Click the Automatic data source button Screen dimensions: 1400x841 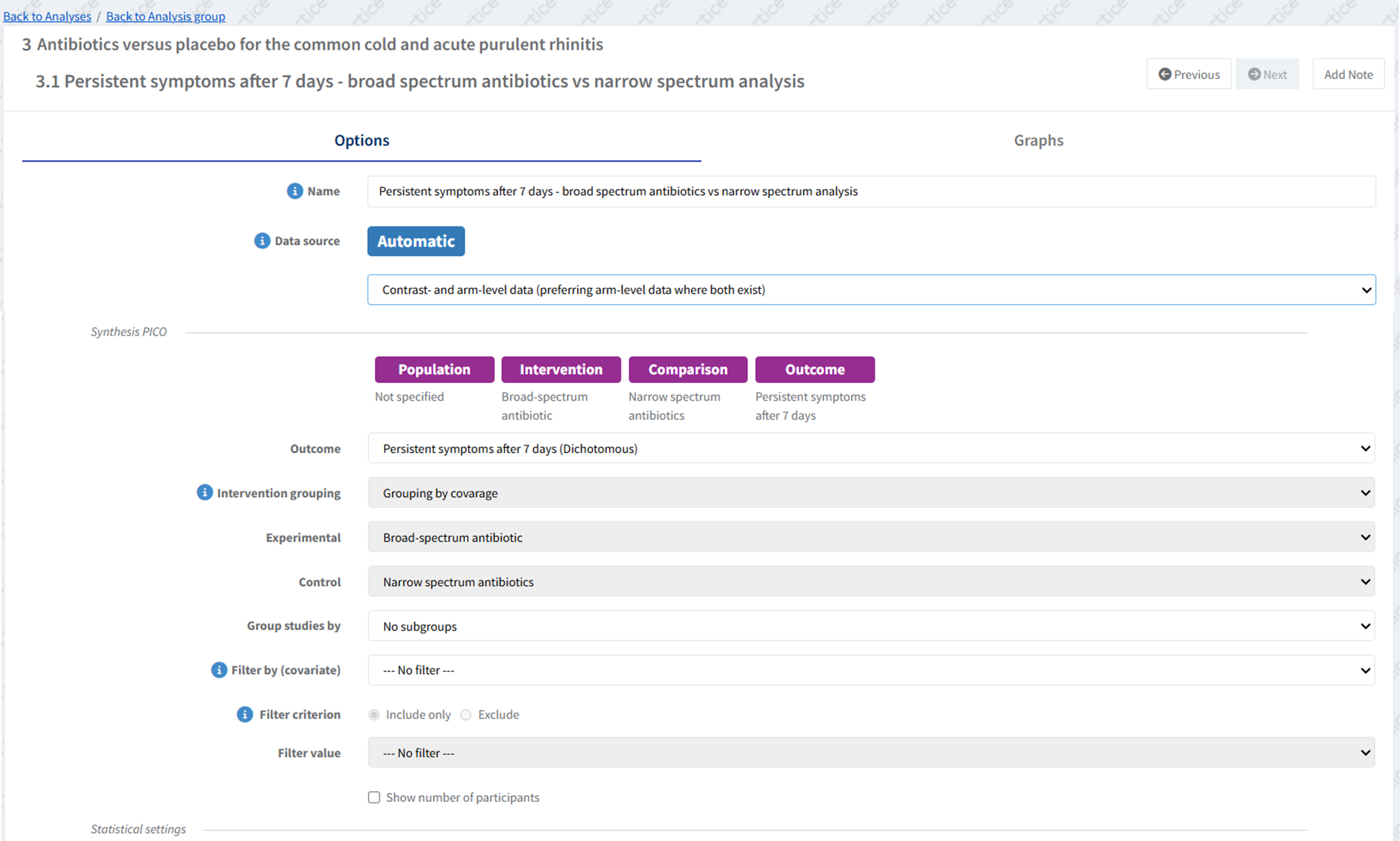click(416, 241)
